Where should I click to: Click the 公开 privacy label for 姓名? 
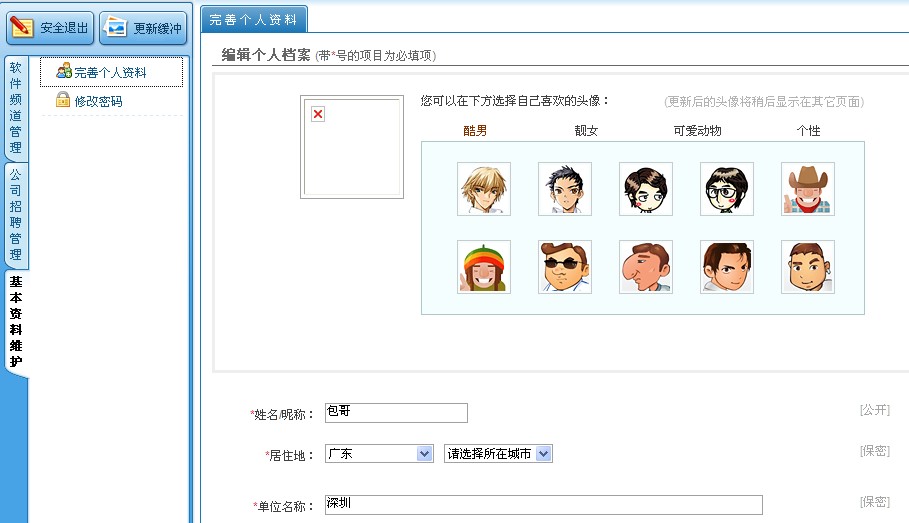click(x=875, y=410)
